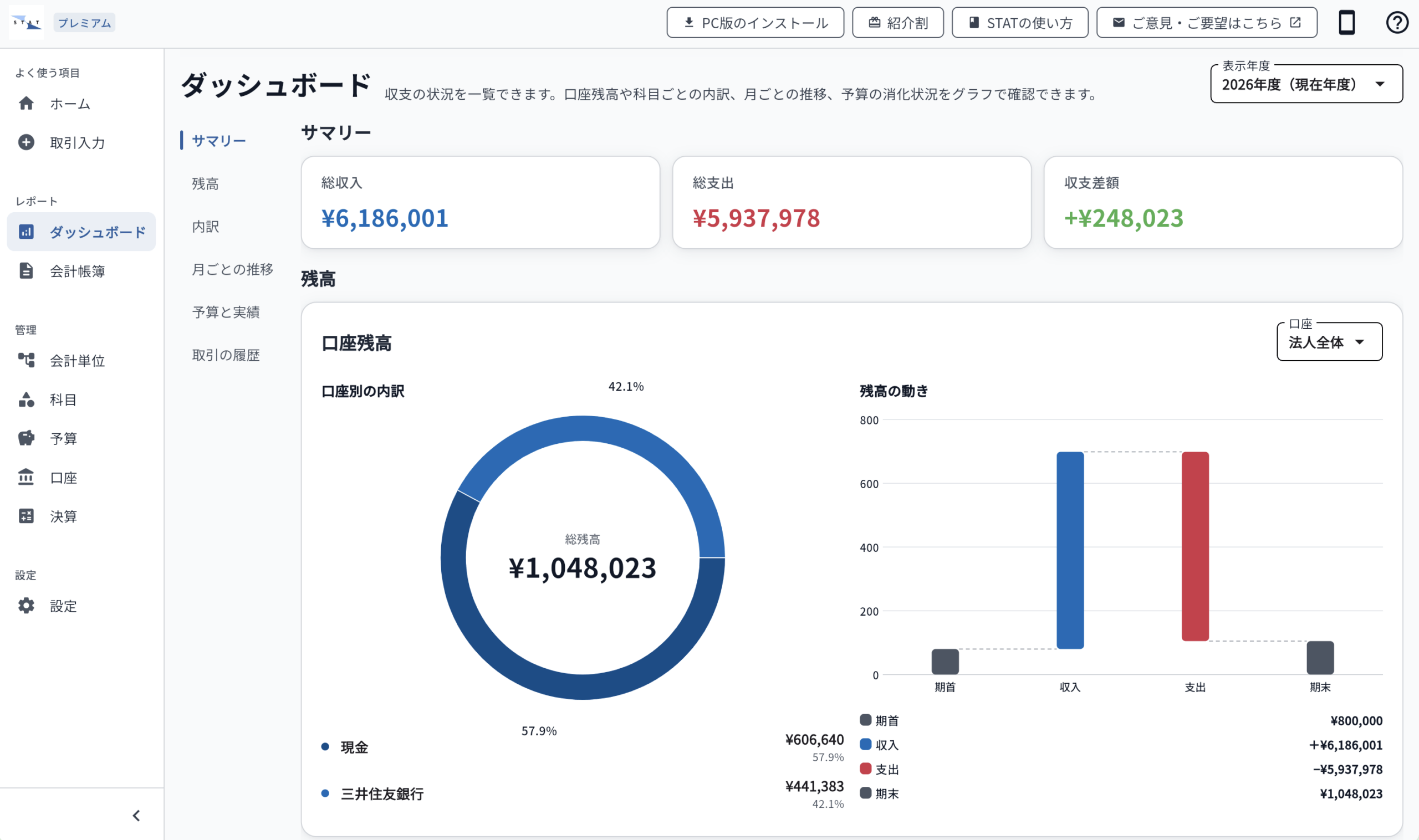1419x840 pixels.
Task: Open 予算 in the sidebar
Action: tap(81, 438)
